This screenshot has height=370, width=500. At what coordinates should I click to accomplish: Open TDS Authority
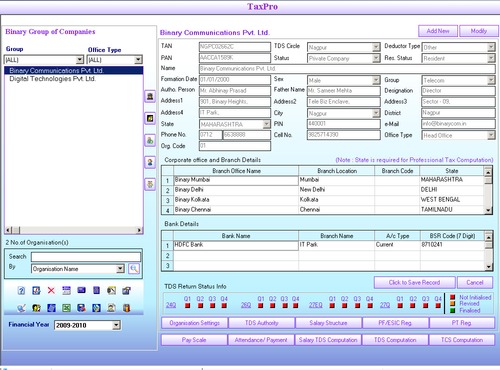coord(262,323)
